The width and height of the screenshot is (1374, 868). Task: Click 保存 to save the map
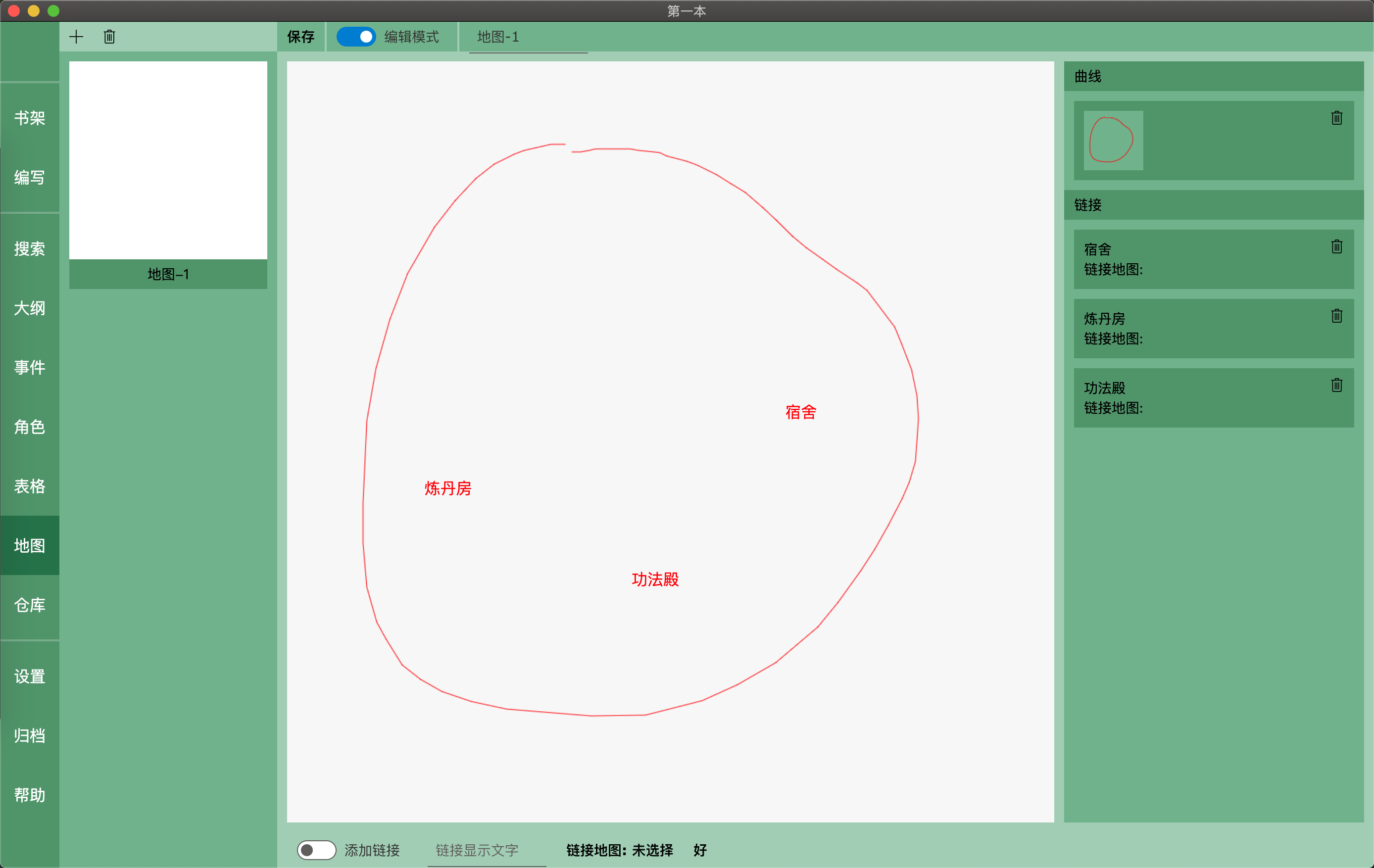(x=301, y=37)
